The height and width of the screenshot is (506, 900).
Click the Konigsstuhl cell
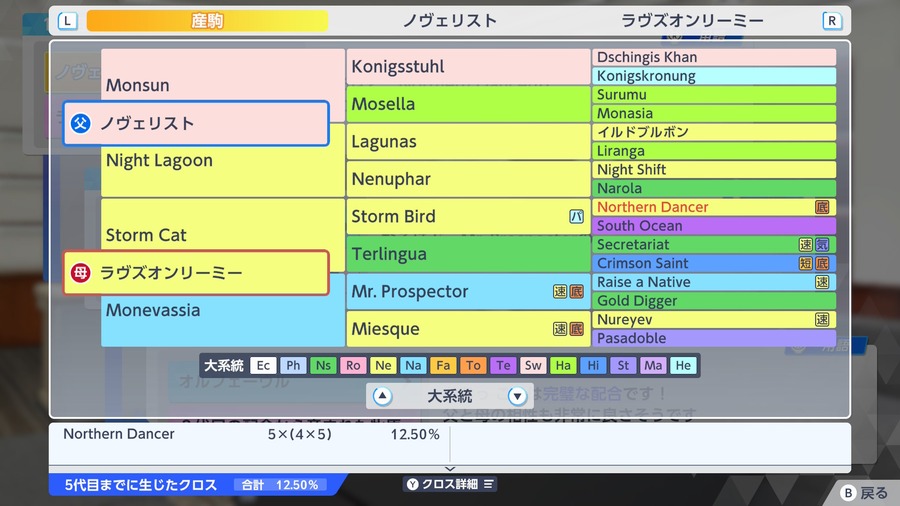[468, 67]
